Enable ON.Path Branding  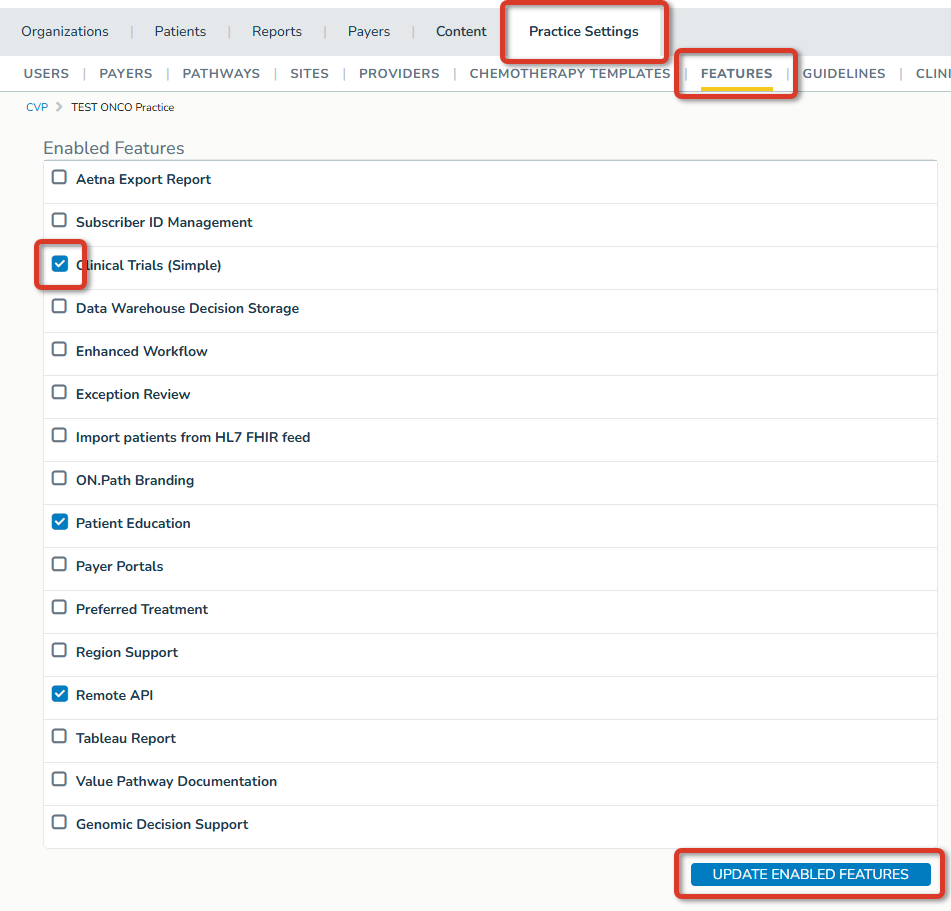point(59,478)
